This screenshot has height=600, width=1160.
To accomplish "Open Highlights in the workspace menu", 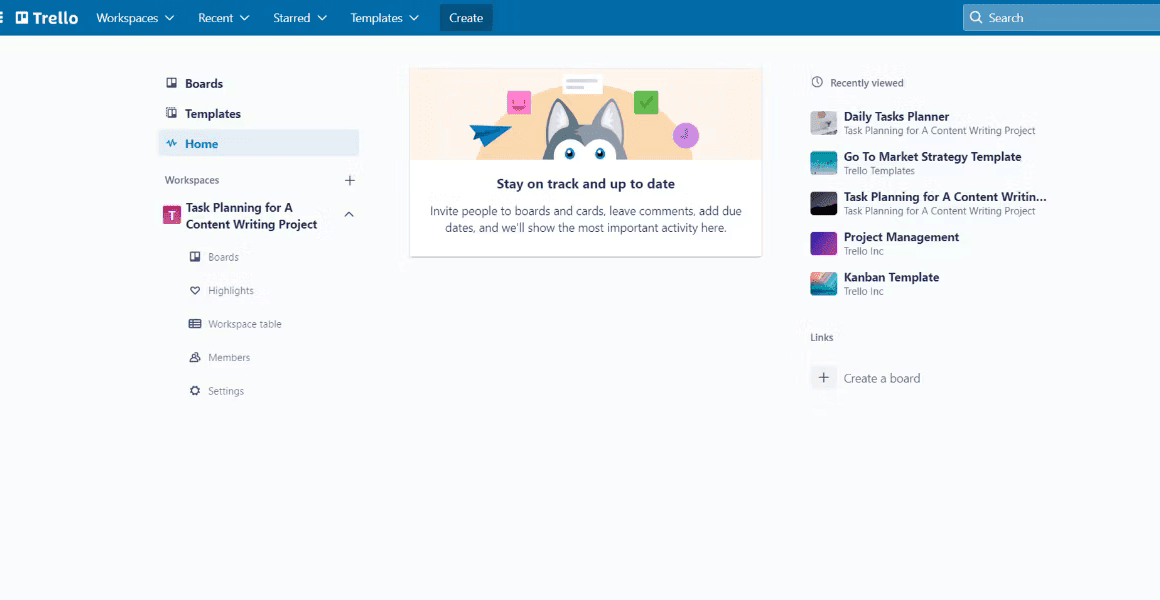I will coord(231,291).
